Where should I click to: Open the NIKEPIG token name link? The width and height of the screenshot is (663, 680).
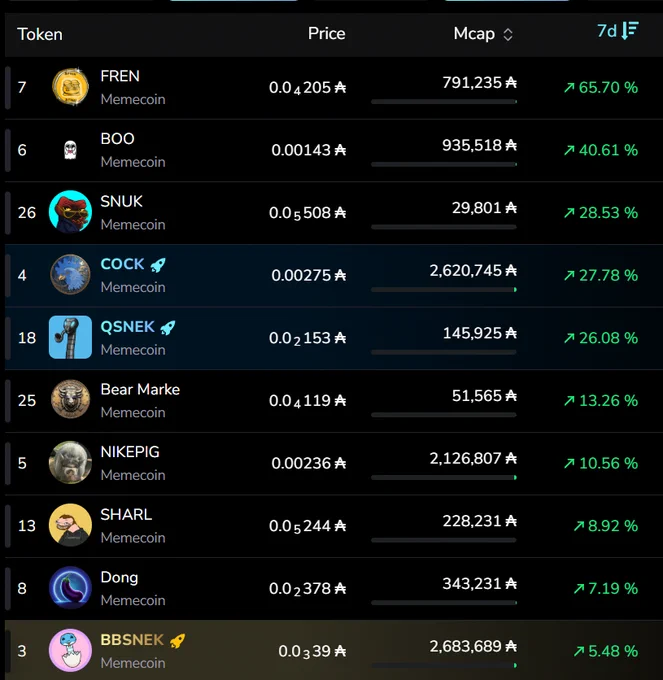[x=130, y=452]
